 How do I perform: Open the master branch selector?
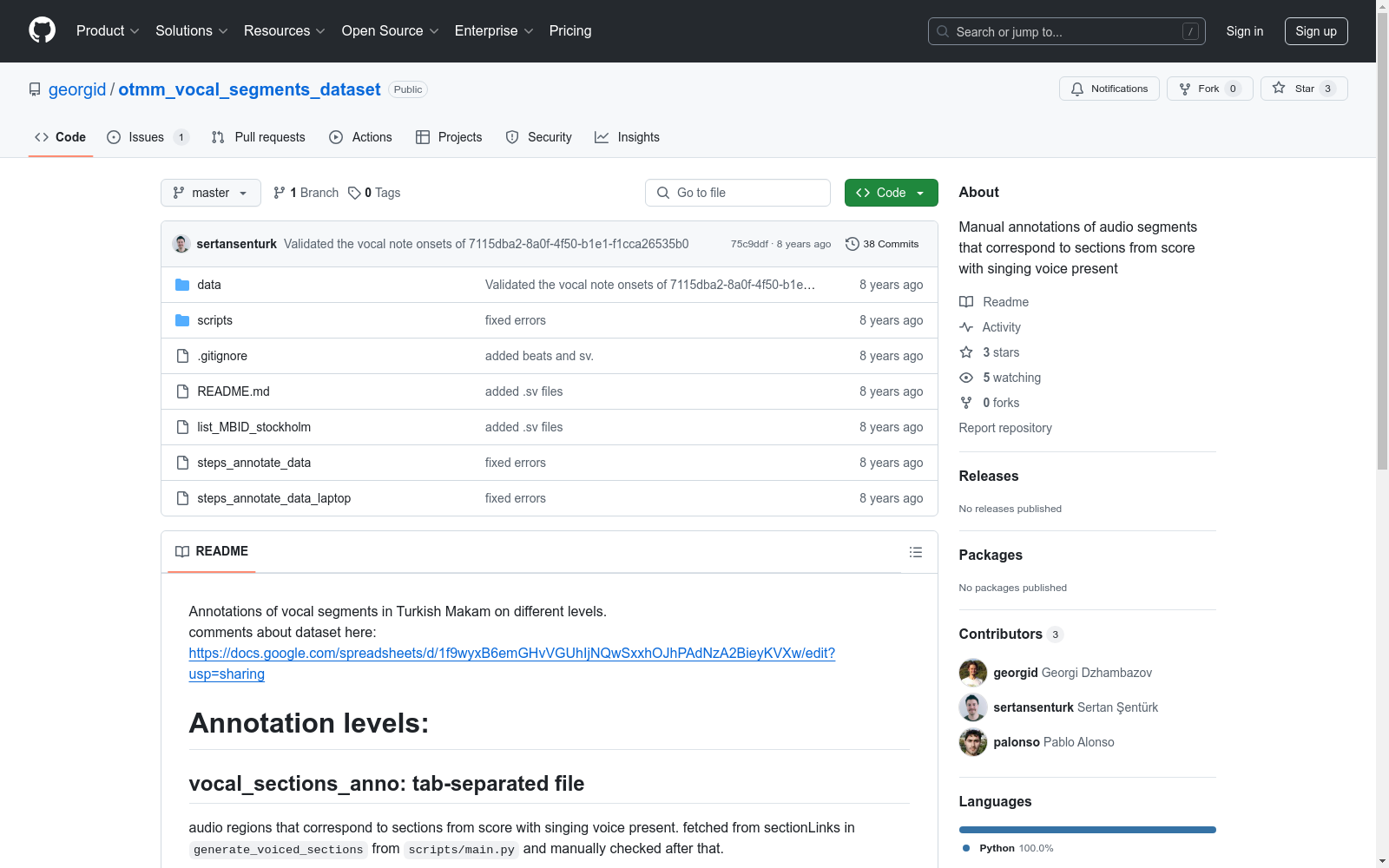[x=211, y=193]
